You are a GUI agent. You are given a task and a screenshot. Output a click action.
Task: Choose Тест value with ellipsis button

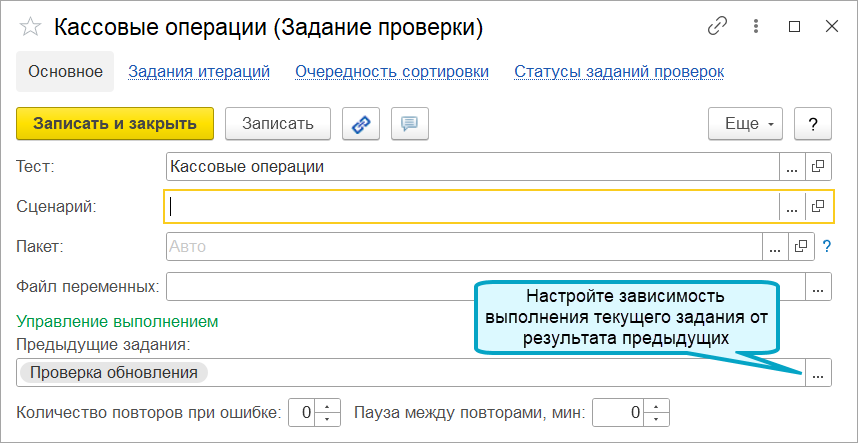coord(792,167)
